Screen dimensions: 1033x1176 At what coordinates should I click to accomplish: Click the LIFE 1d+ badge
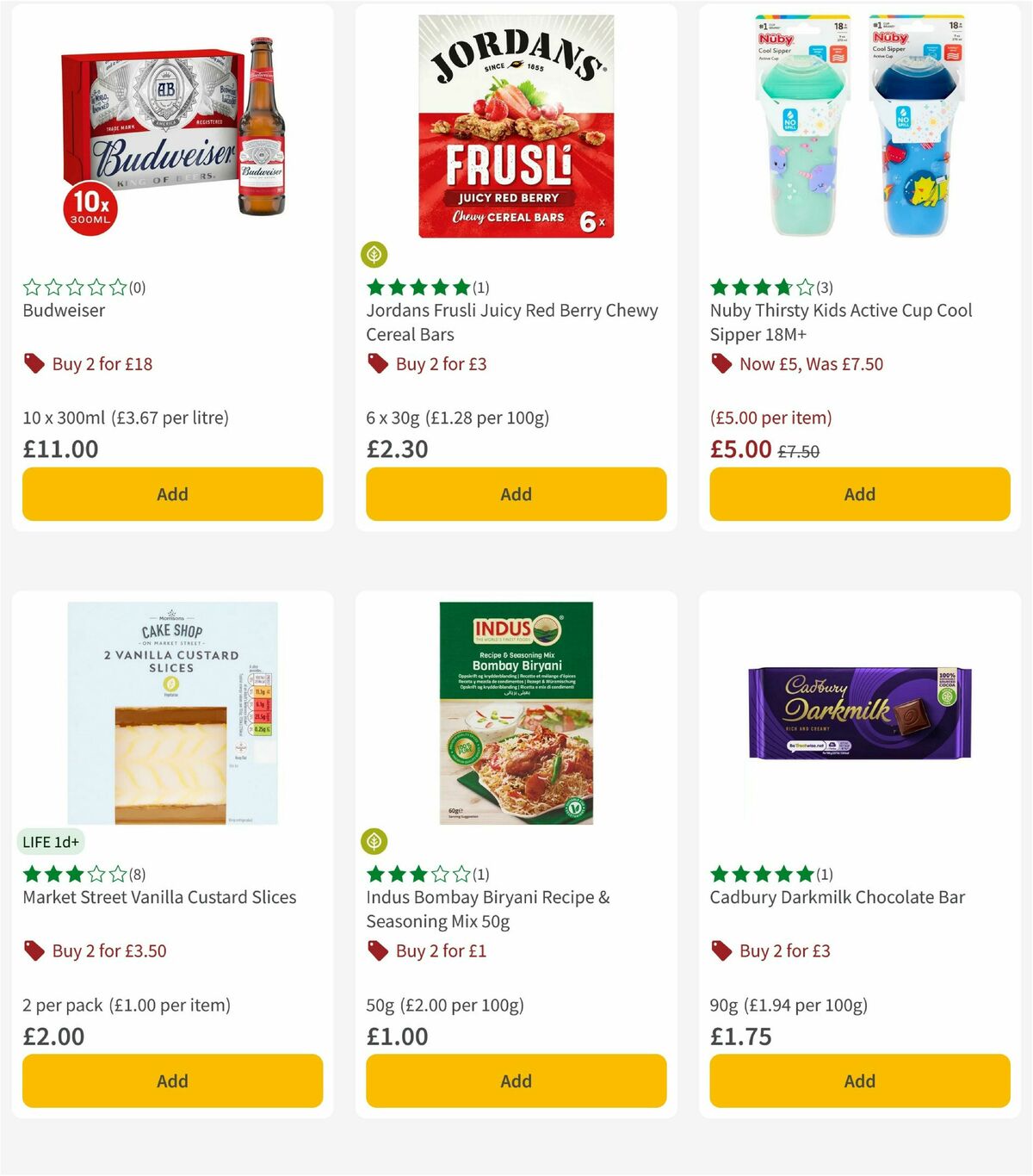pos(50,841)
